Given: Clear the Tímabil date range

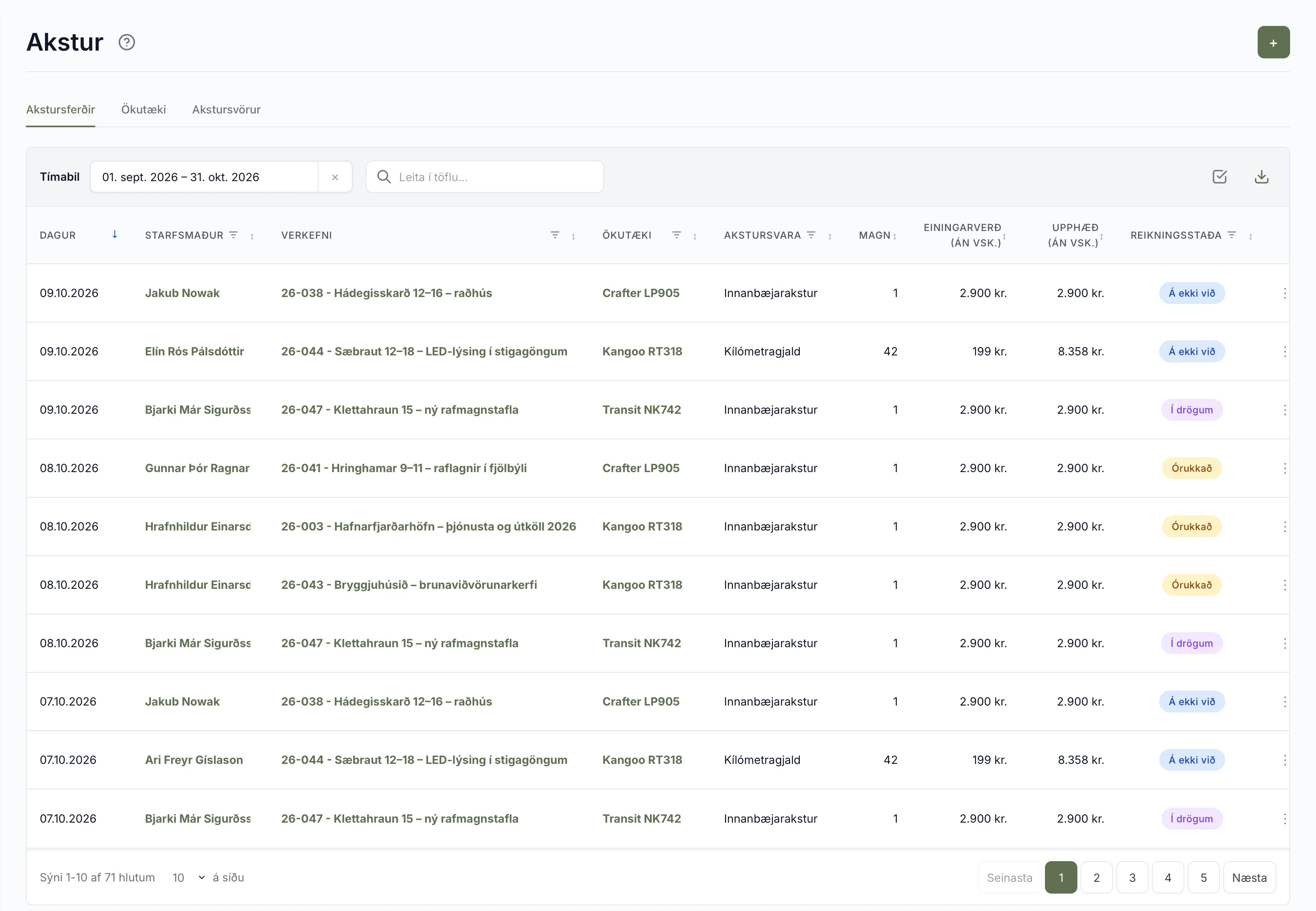Looking at the screenshot, I should pyautogui.click(x=335, y=177).
